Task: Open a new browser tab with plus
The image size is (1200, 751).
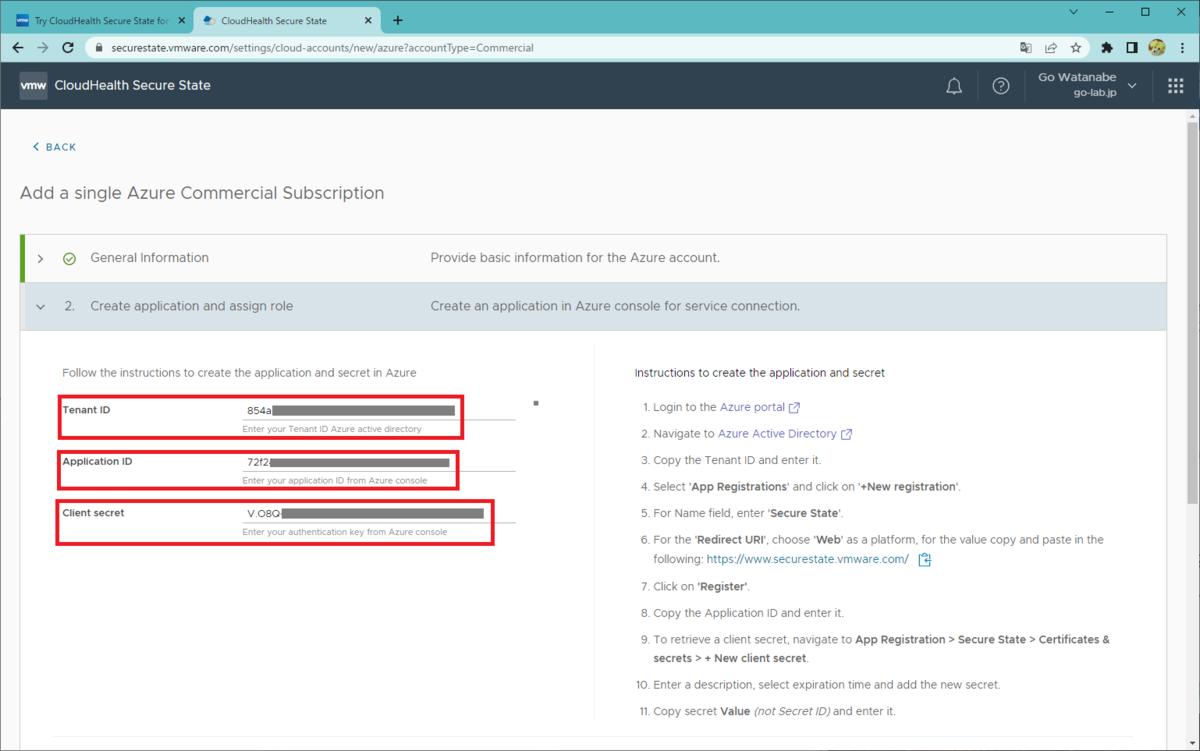Action: pyautogui.click(x=398, y=20)
